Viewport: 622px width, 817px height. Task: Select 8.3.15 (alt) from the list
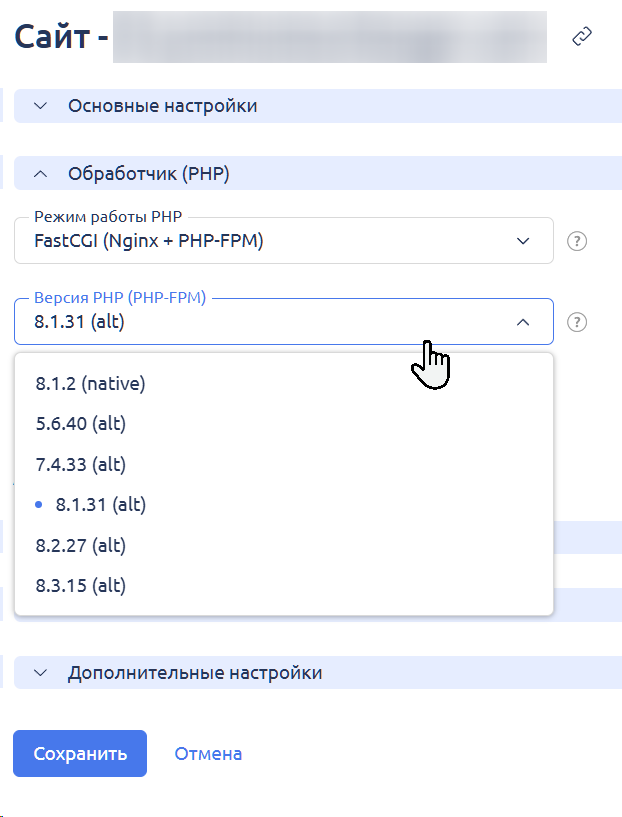pos(81,586)
